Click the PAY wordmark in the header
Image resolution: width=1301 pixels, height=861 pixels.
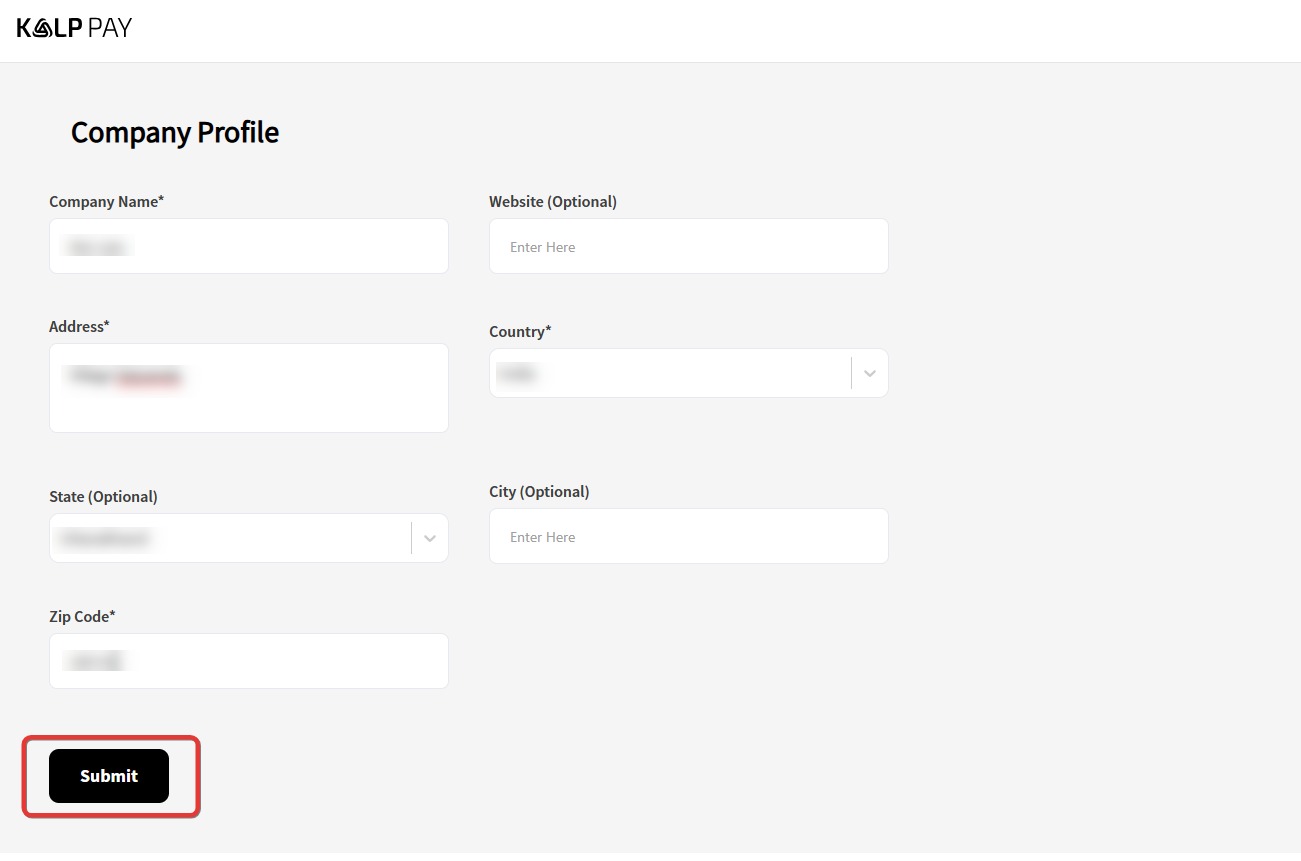[110, 28]
